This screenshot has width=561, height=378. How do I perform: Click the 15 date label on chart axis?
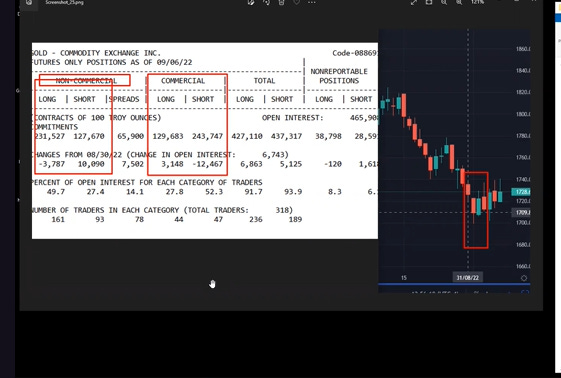pyautogui.click(x=404, y=278)
